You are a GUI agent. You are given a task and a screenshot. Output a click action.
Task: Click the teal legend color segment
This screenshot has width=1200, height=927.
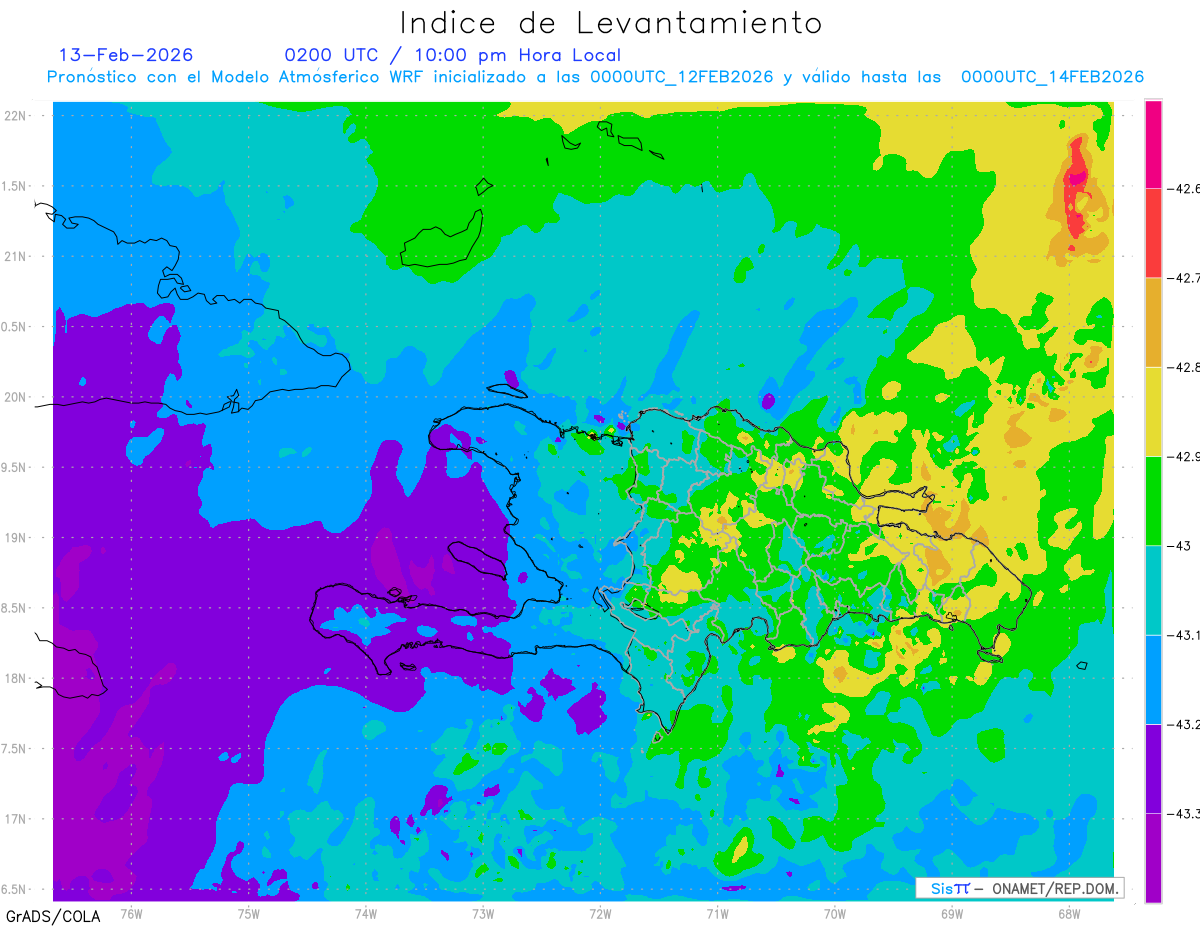point(1153,590)
